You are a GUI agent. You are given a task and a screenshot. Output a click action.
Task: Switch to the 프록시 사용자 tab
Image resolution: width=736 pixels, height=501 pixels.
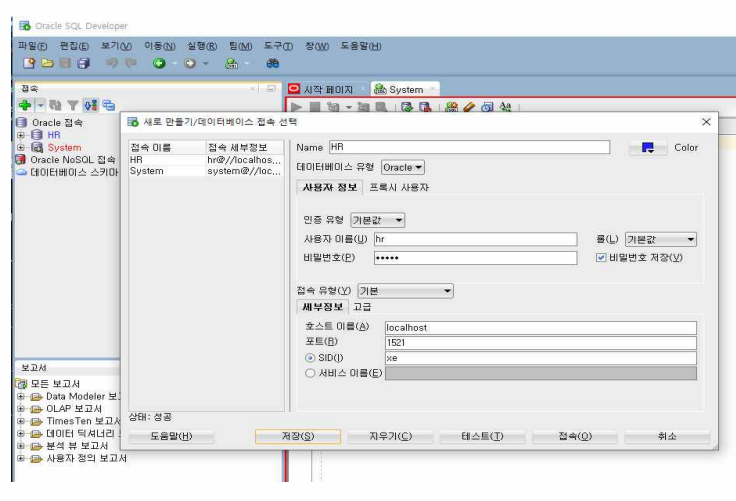pos(399,187)
